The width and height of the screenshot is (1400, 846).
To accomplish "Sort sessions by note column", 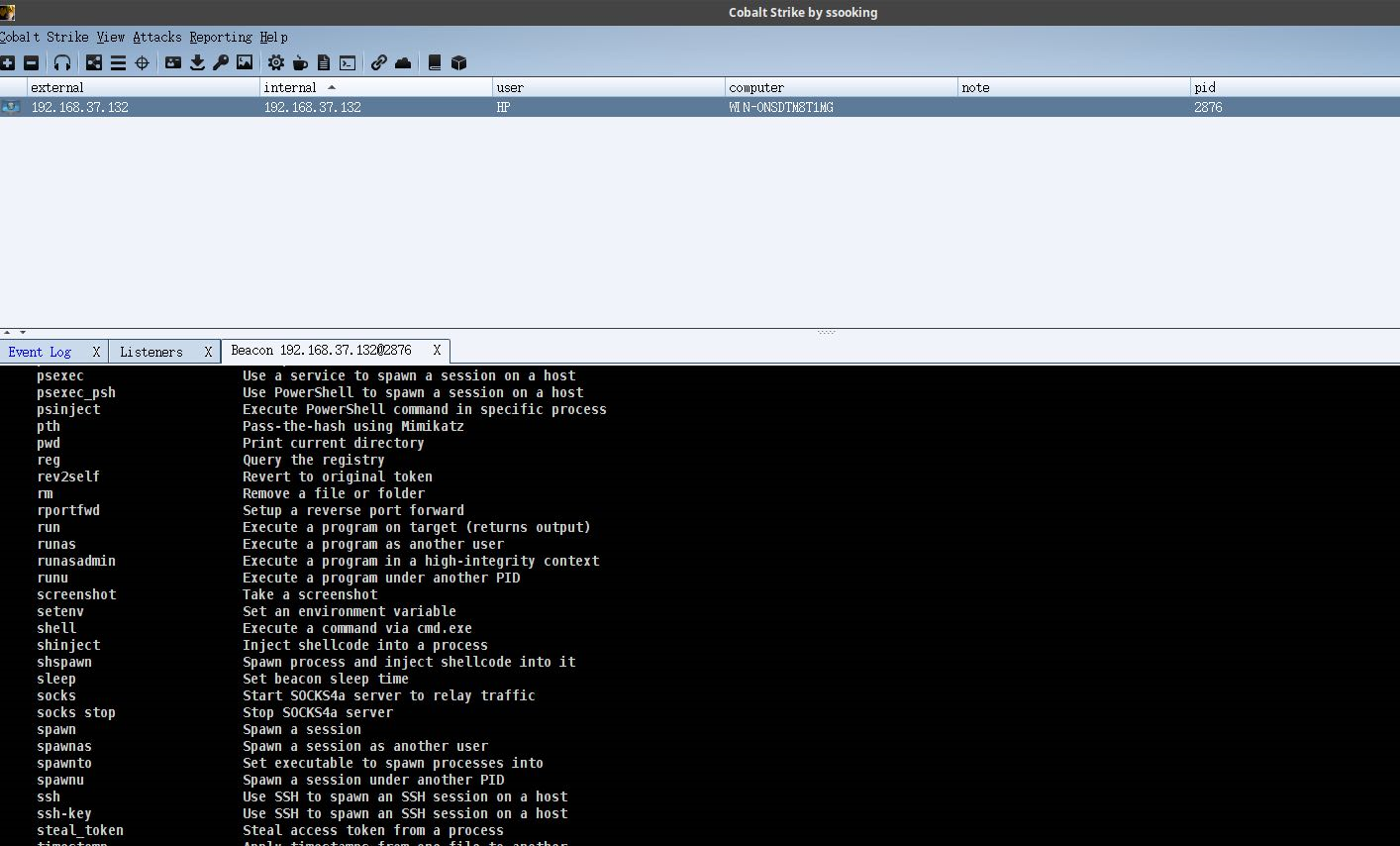I will (1074, 87).
